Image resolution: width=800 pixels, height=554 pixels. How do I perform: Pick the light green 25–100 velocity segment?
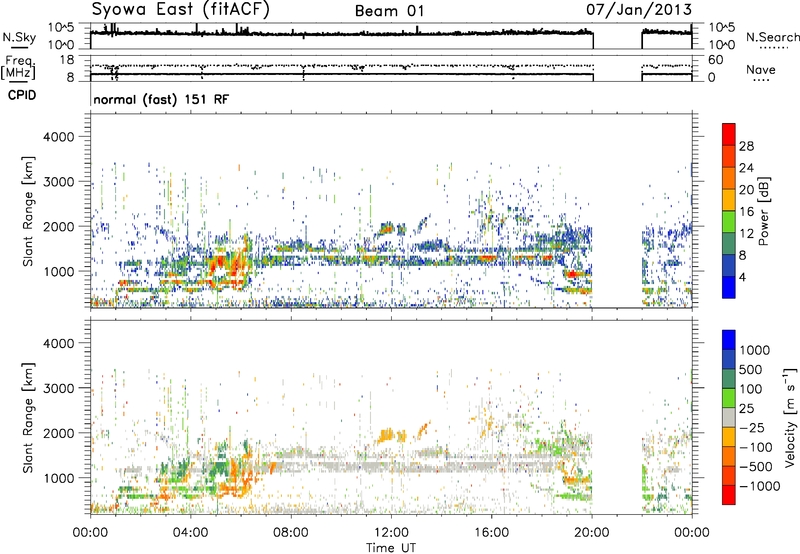pyautogui.click(x=729, y=398)
